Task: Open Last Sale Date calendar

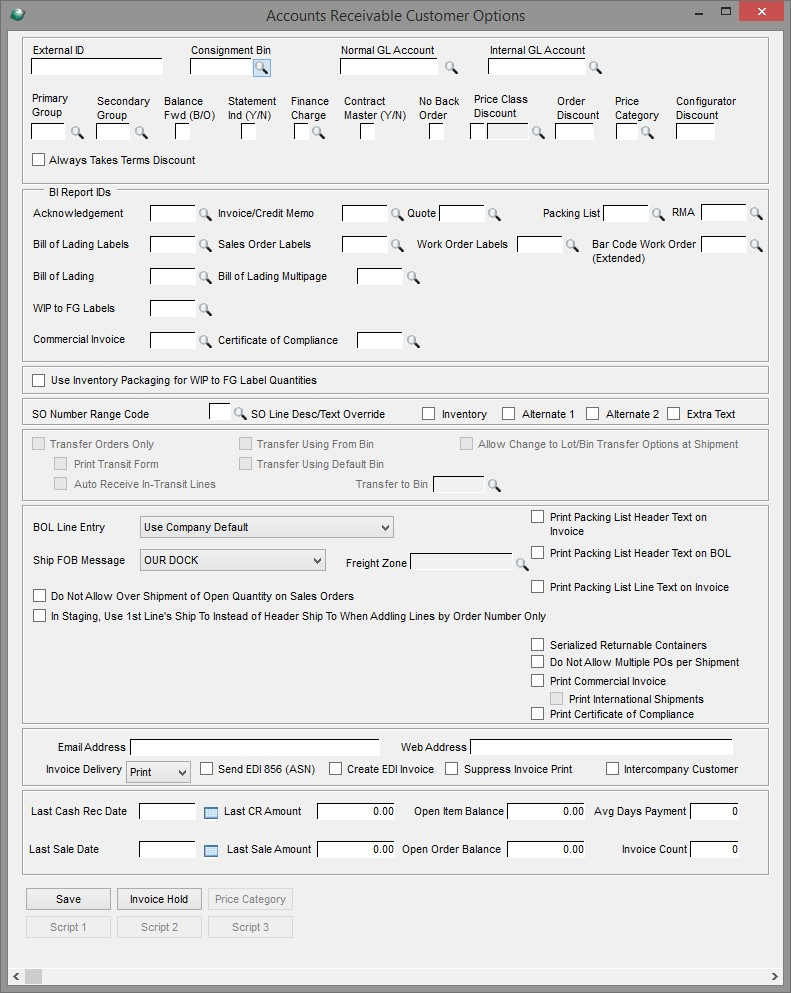Action: [x=211, y=850]
